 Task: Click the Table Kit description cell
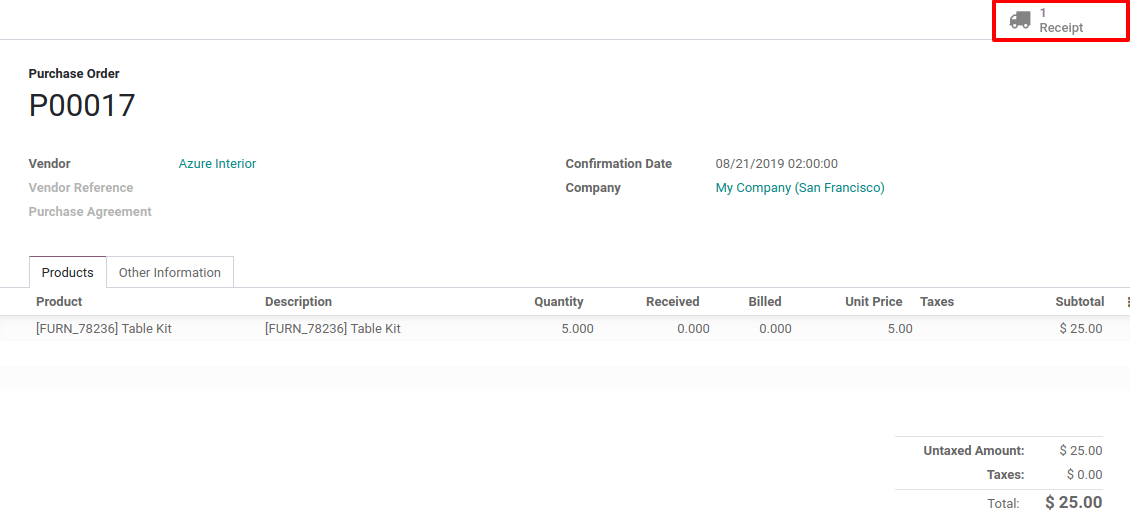pyautogui.click(x=332, y=328)
